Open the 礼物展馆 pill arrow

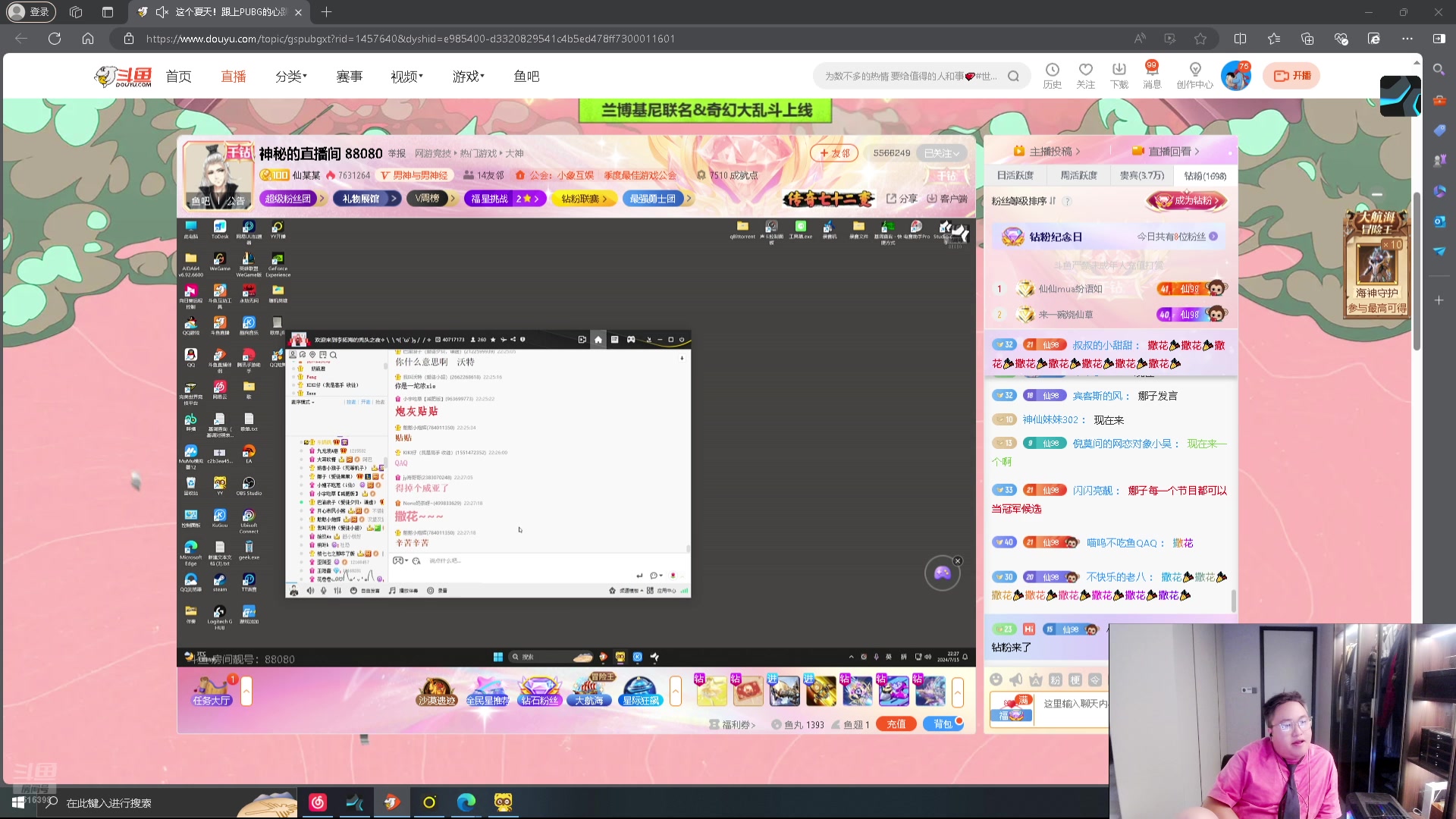tap(394, 199)
